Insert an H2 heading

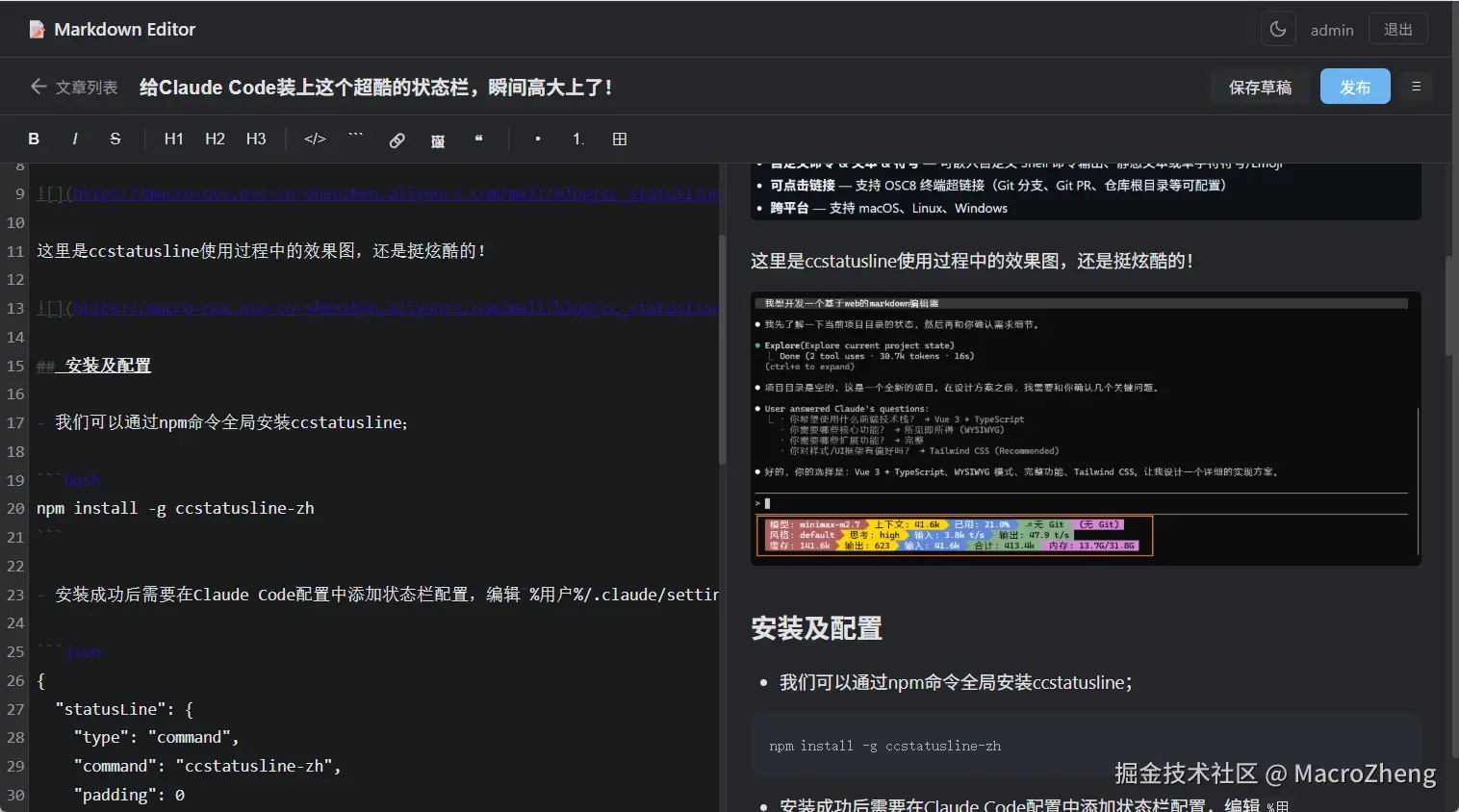[x=215, y=139]
